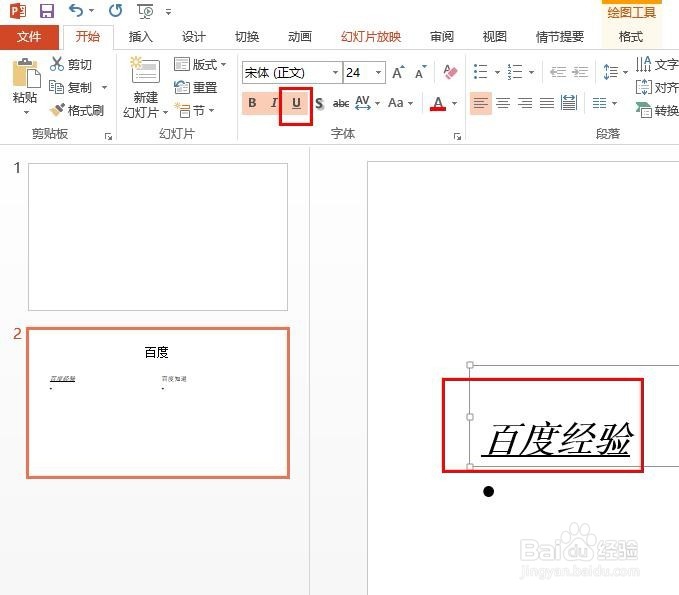Switch to the 设计 tab

click(x=194, y=37)
